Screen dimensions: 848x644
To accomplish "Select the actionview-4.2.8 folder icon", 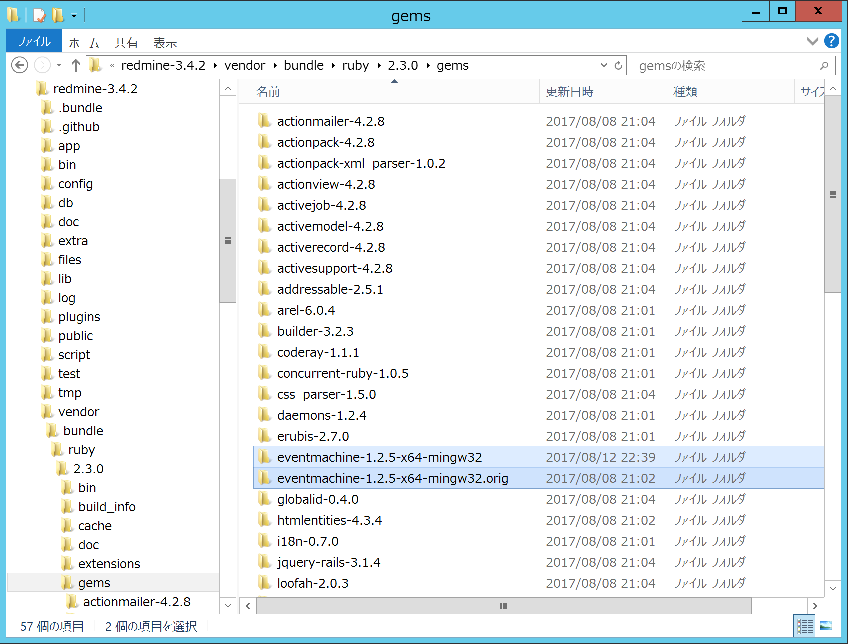I will (x=264, y=184).
